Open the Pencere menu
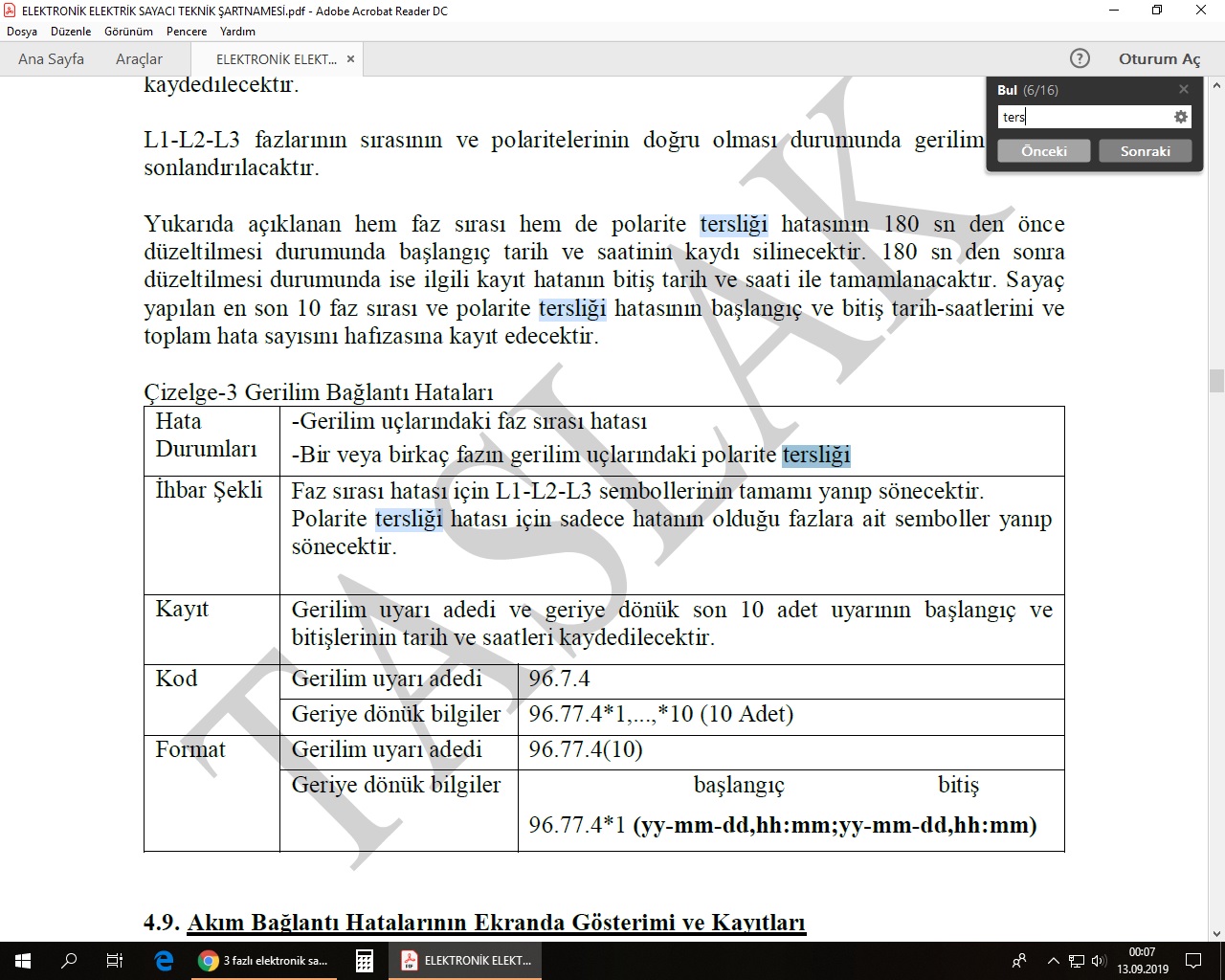Image resolution: width=1225 pixels, height=980 pixels. [187, 32]
